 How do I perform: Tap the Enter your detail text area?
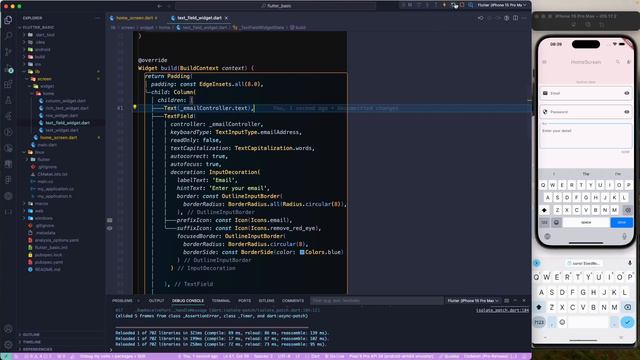[x=586, y=136]
